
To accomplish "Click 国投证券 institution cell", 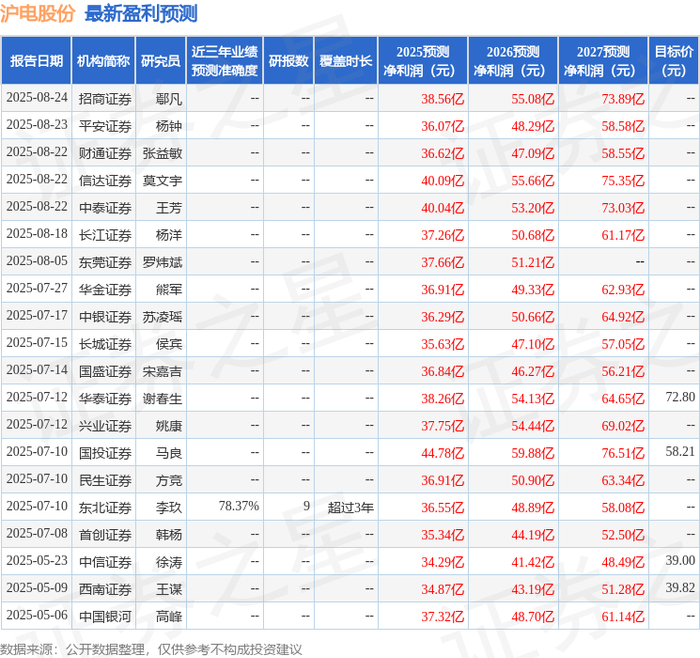I will (105, 453).
